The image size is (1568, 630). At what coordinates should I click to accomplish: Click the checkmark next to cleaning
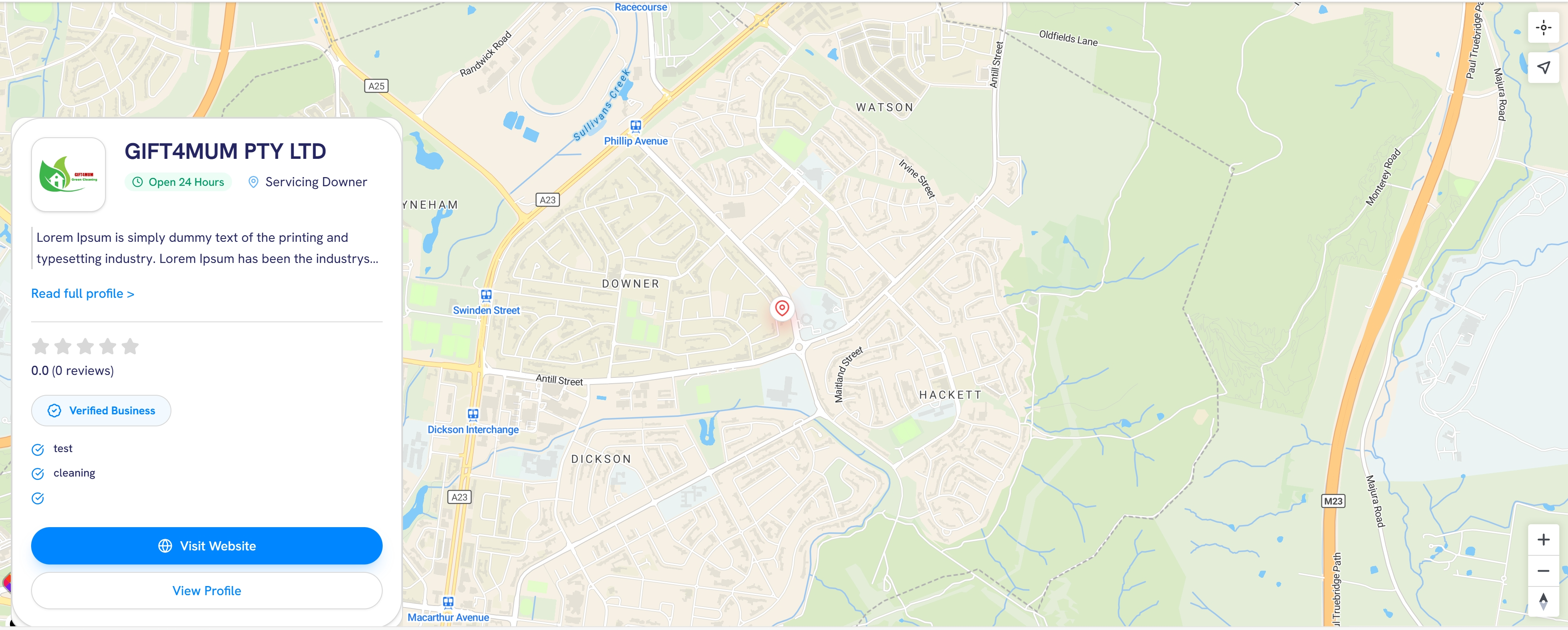coord(38,474)
